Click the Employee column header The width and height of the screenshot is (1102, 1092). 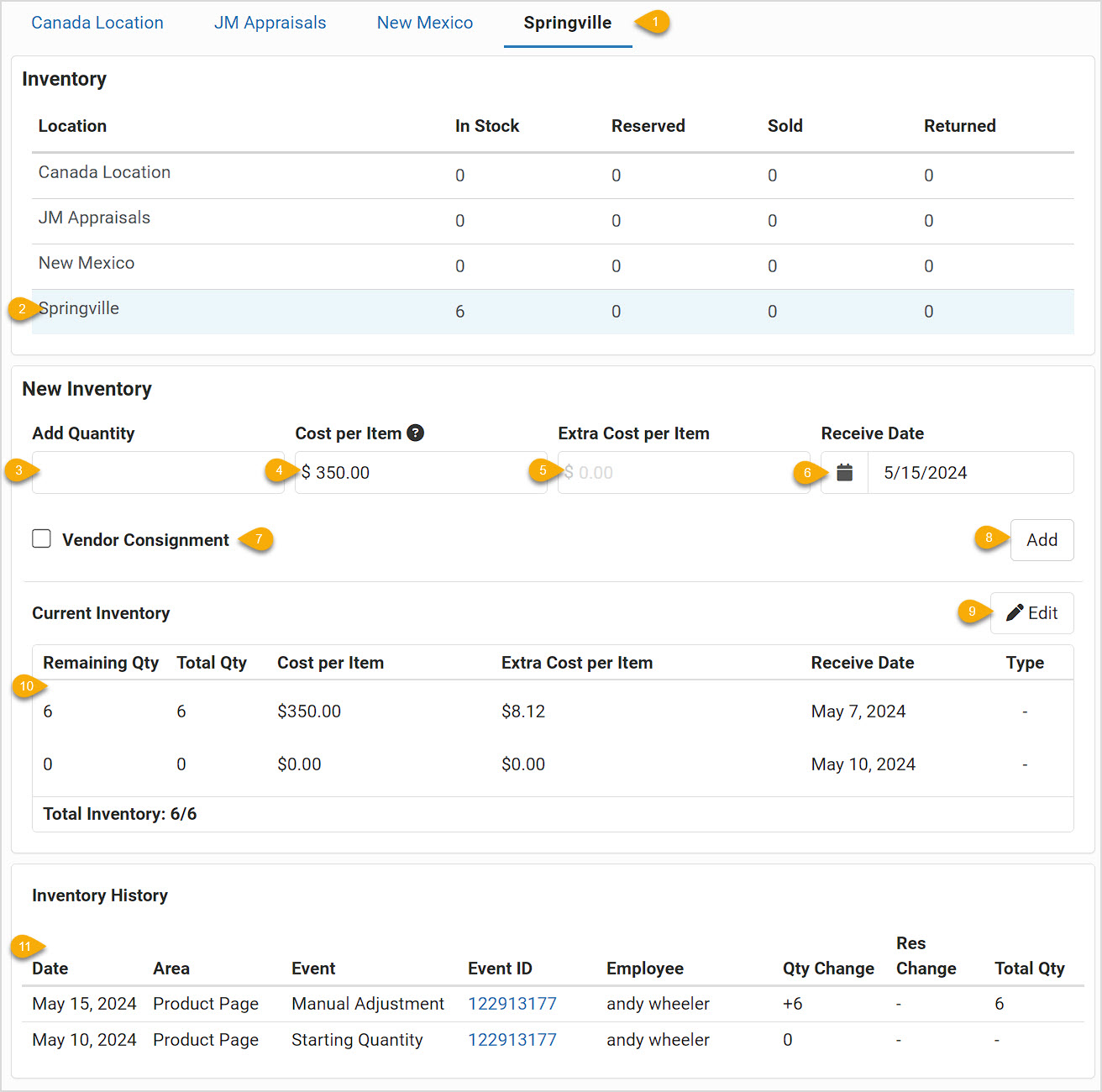coord(645,969)
